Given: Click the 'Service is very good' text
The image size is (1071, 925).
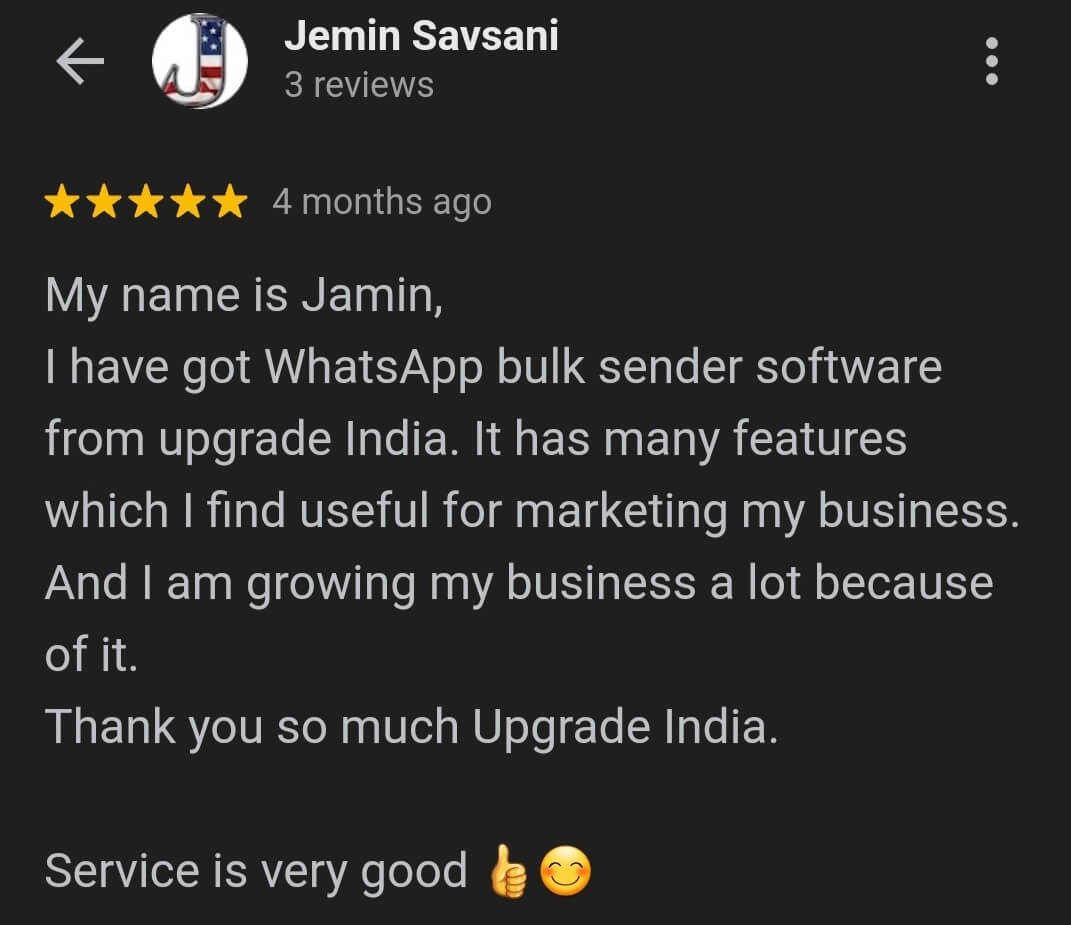Looking at the screenshot, I should 256,872.
